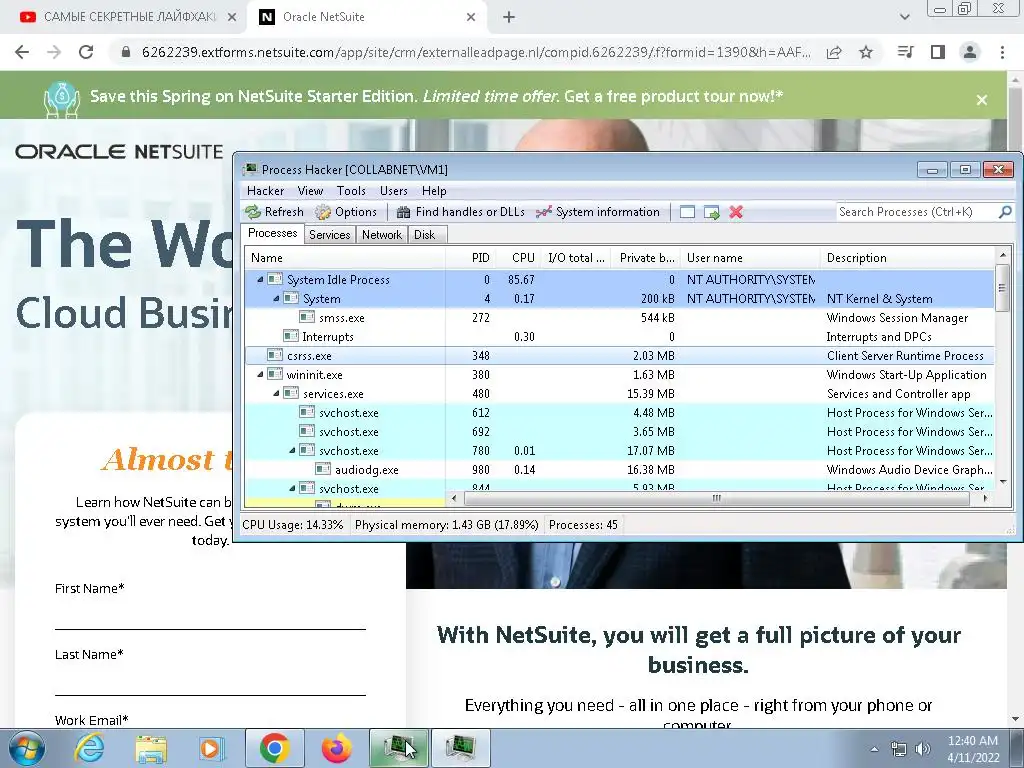Select the Processes tab
Viewport: 1024px width, 768px height.
tap(272, 233)
